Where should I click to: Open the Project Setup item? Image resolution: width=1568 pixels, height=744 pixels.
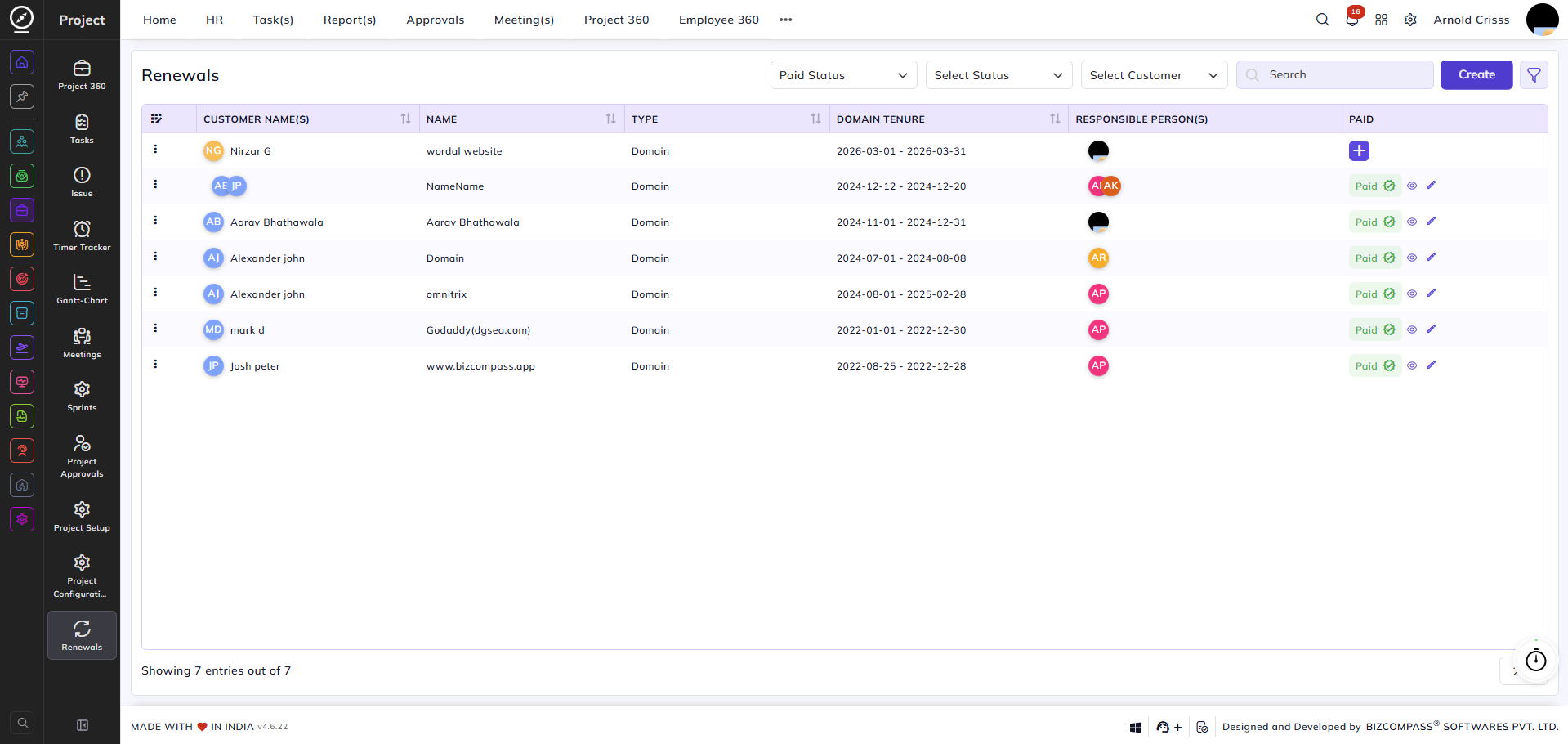pyautogui.click(x=82, y=517)
